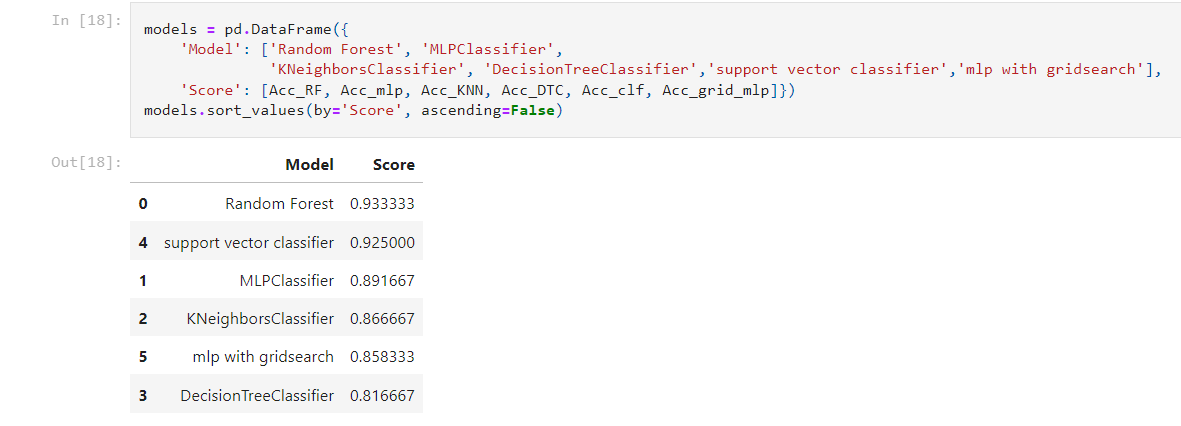Click the 0.925000 score value

pos(382,242)
